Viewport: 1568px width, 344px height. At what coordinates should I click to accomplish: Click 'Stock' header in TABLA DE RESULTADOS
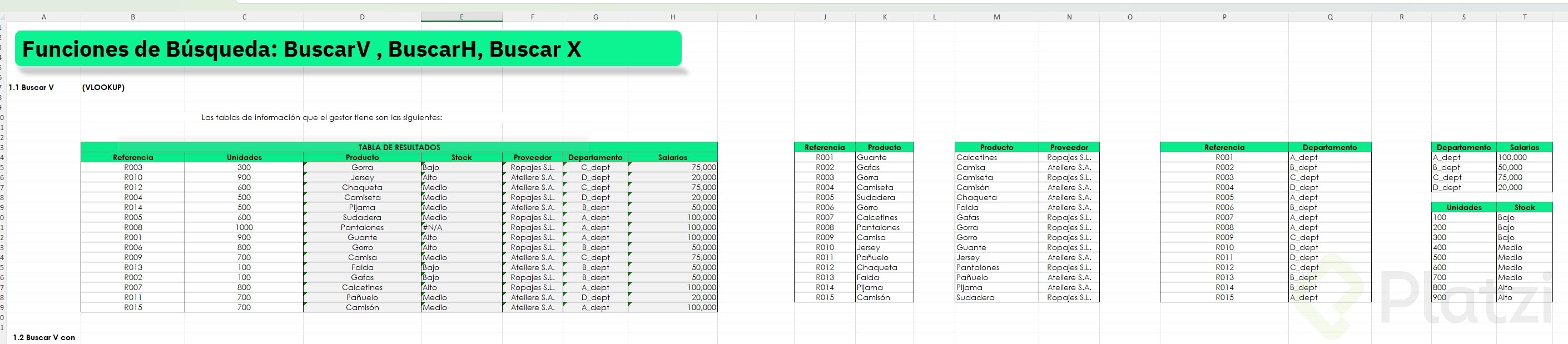[462, 157]
